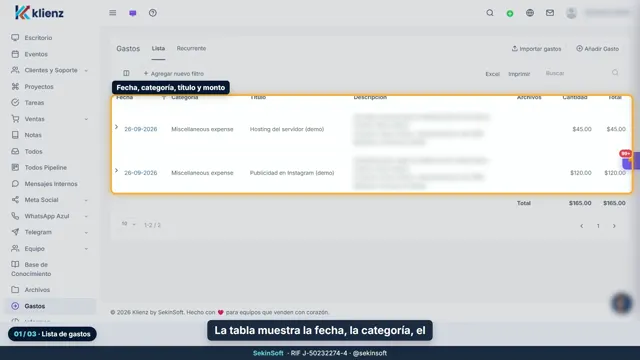Open the 99+ notifications badge

[x=625, y=153]
